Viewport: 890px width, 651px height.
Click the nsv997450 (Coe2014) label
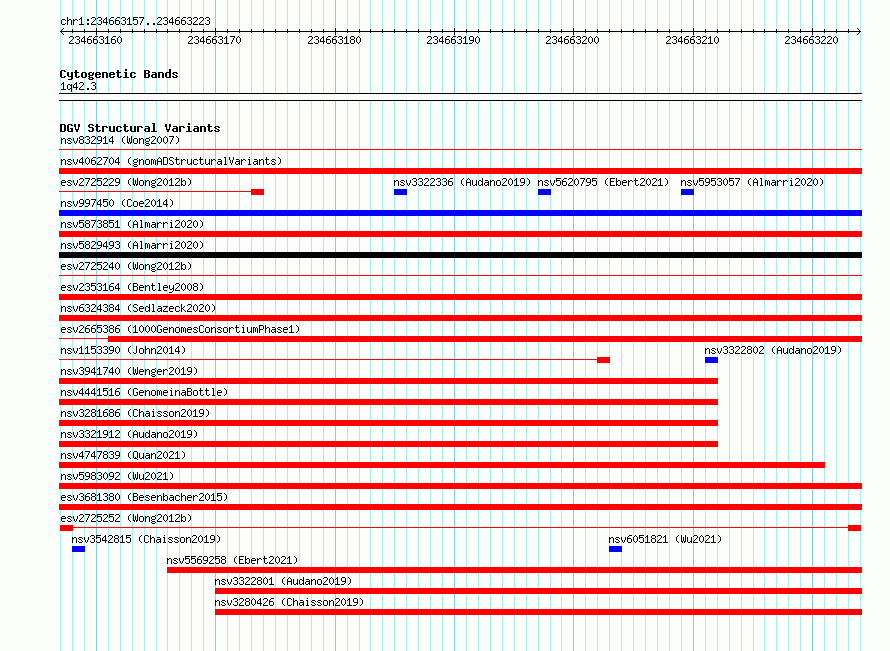[117, 203]
